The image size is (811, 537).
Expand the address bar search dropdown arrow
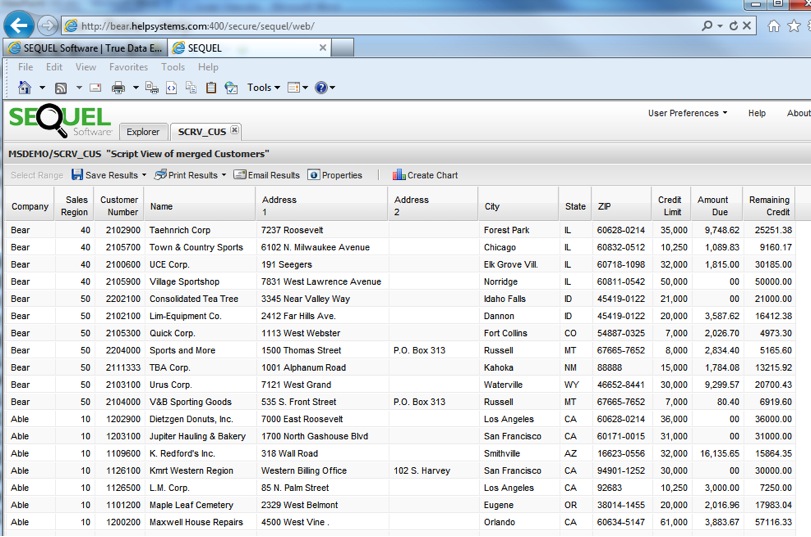pyautogui.click(x=719, y=25)
